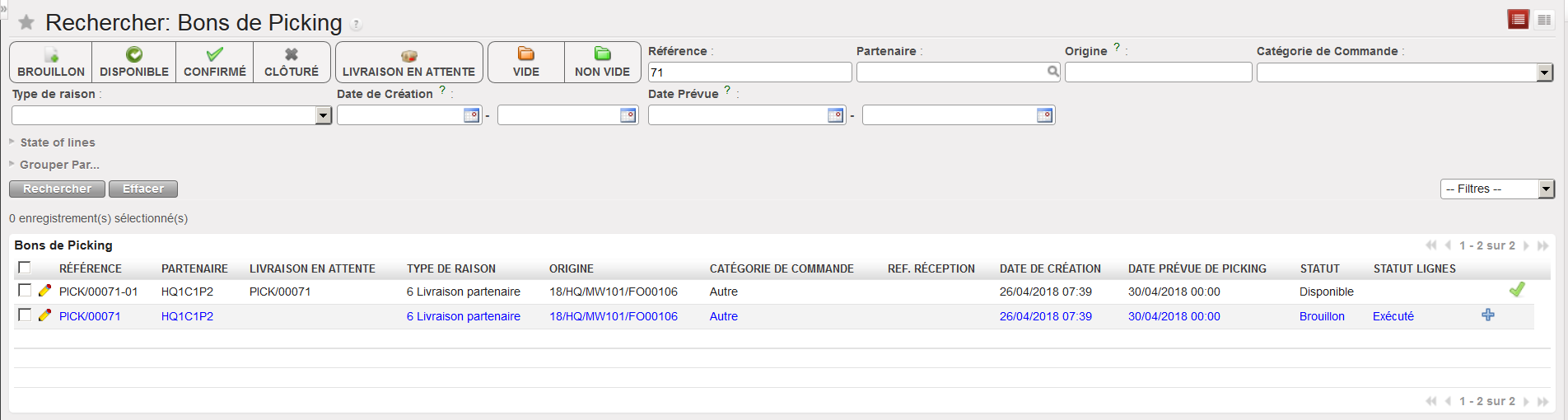1568x420 pixels.
Task: Go to next page in top pager
Action: coord(1526,245)
